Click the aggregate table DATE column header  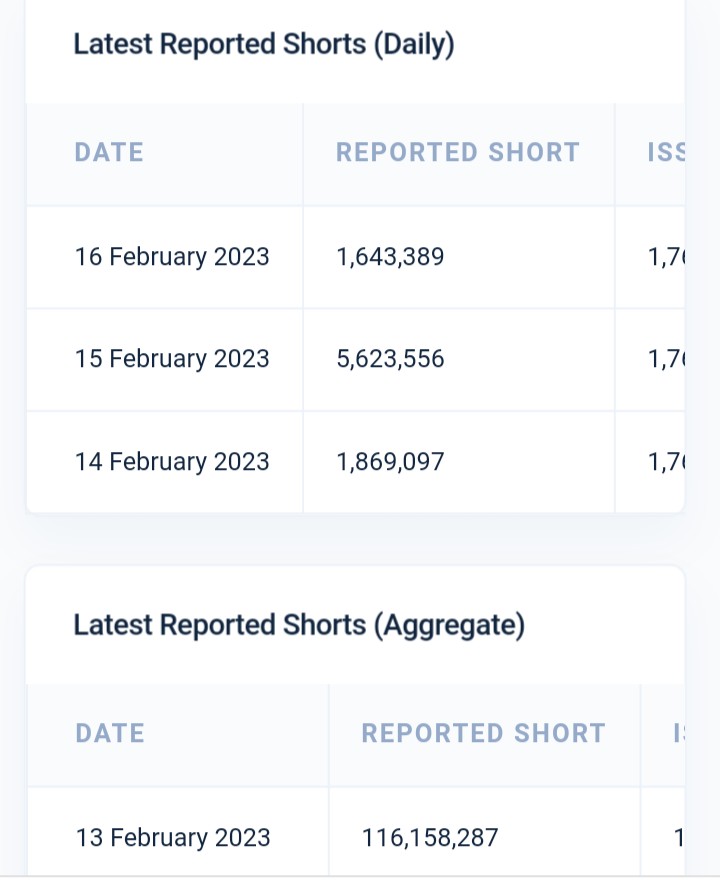(x=110, y=734)
